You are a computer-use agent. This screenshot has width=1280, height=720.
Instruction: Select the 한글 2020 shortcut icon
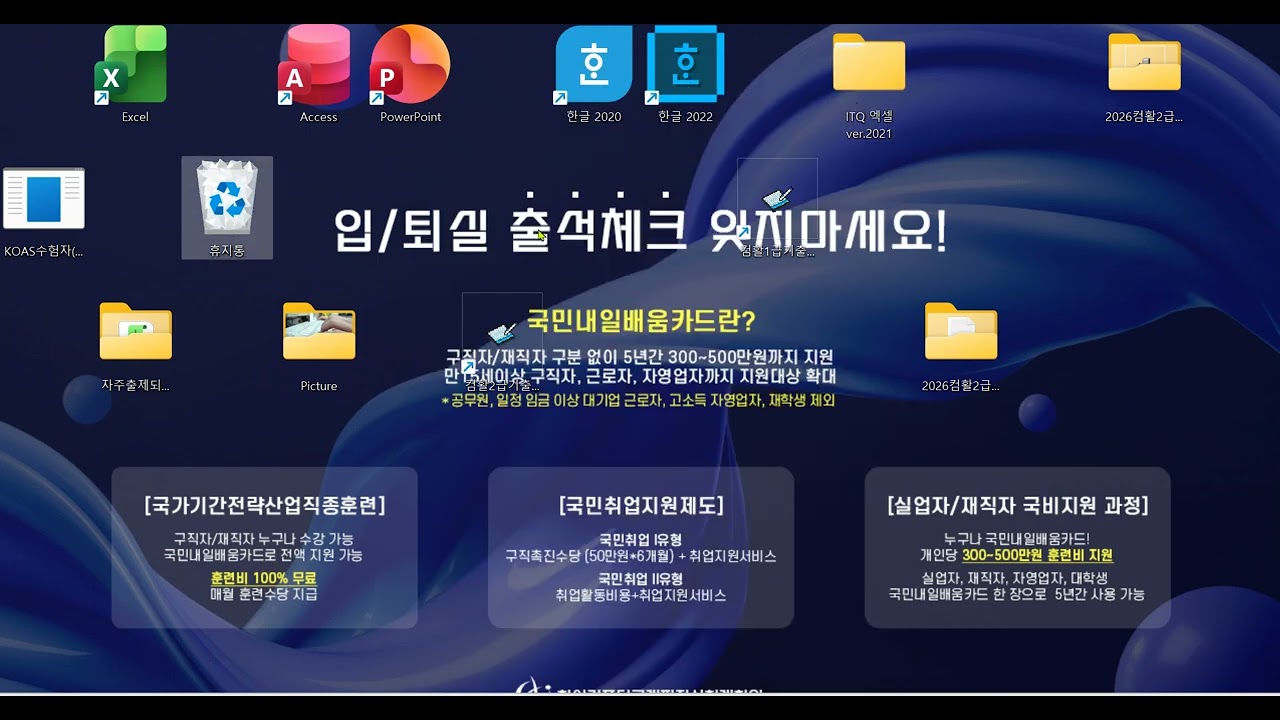pos(594,66)
